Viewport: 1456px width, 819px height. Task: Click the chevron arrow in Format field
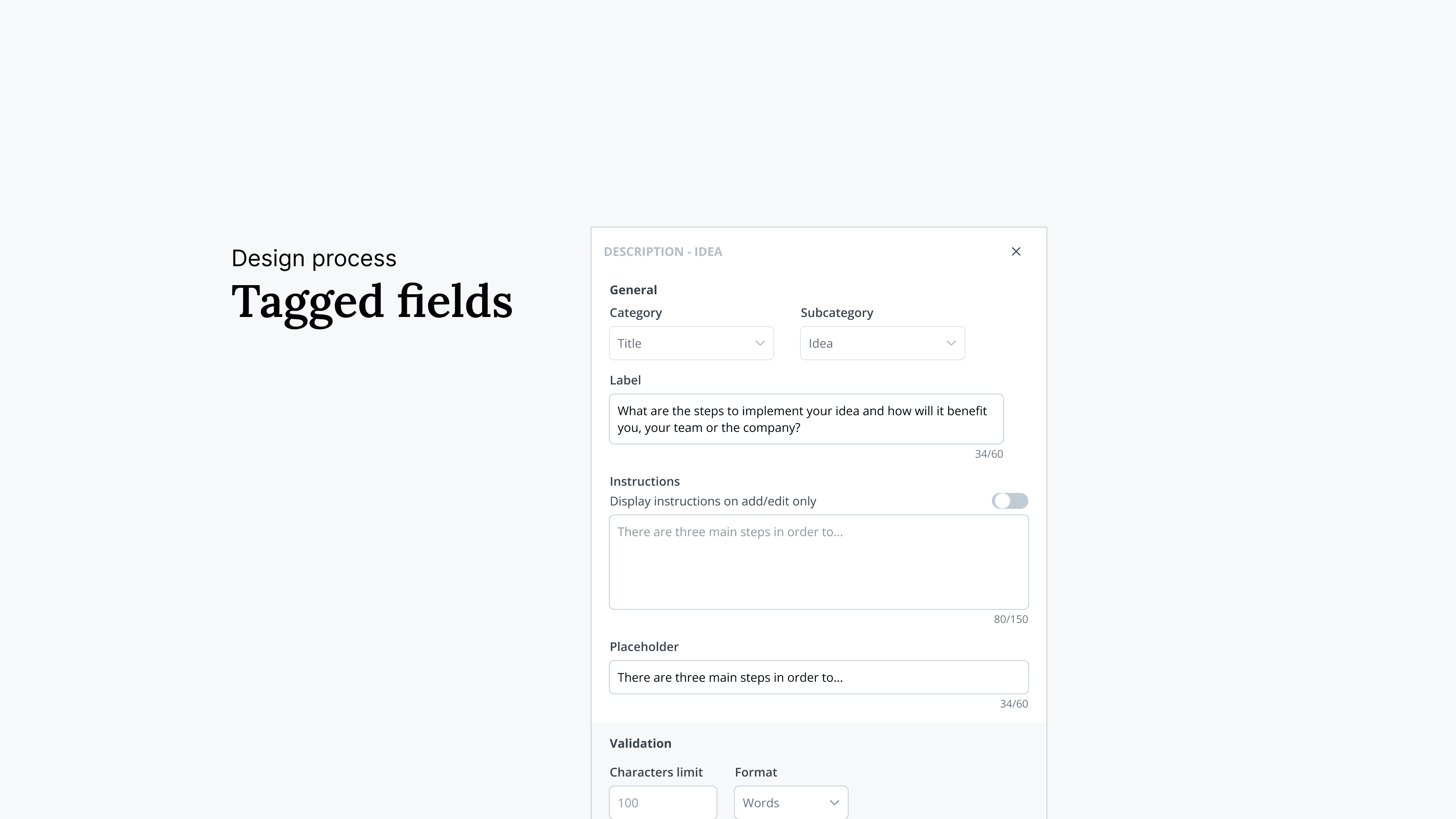pos(834,803)
